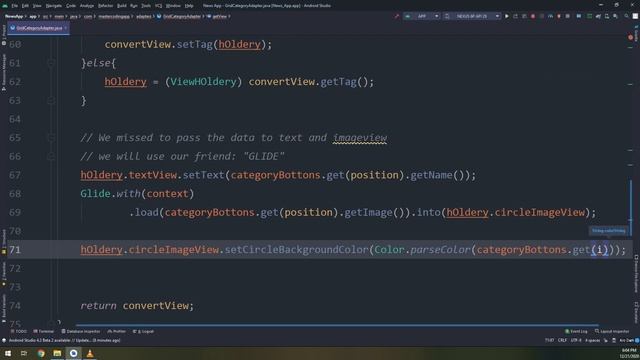The image size is (640, 360).
Task: Click the Arc Dark theme indicator
Action: tap(627, 340)
